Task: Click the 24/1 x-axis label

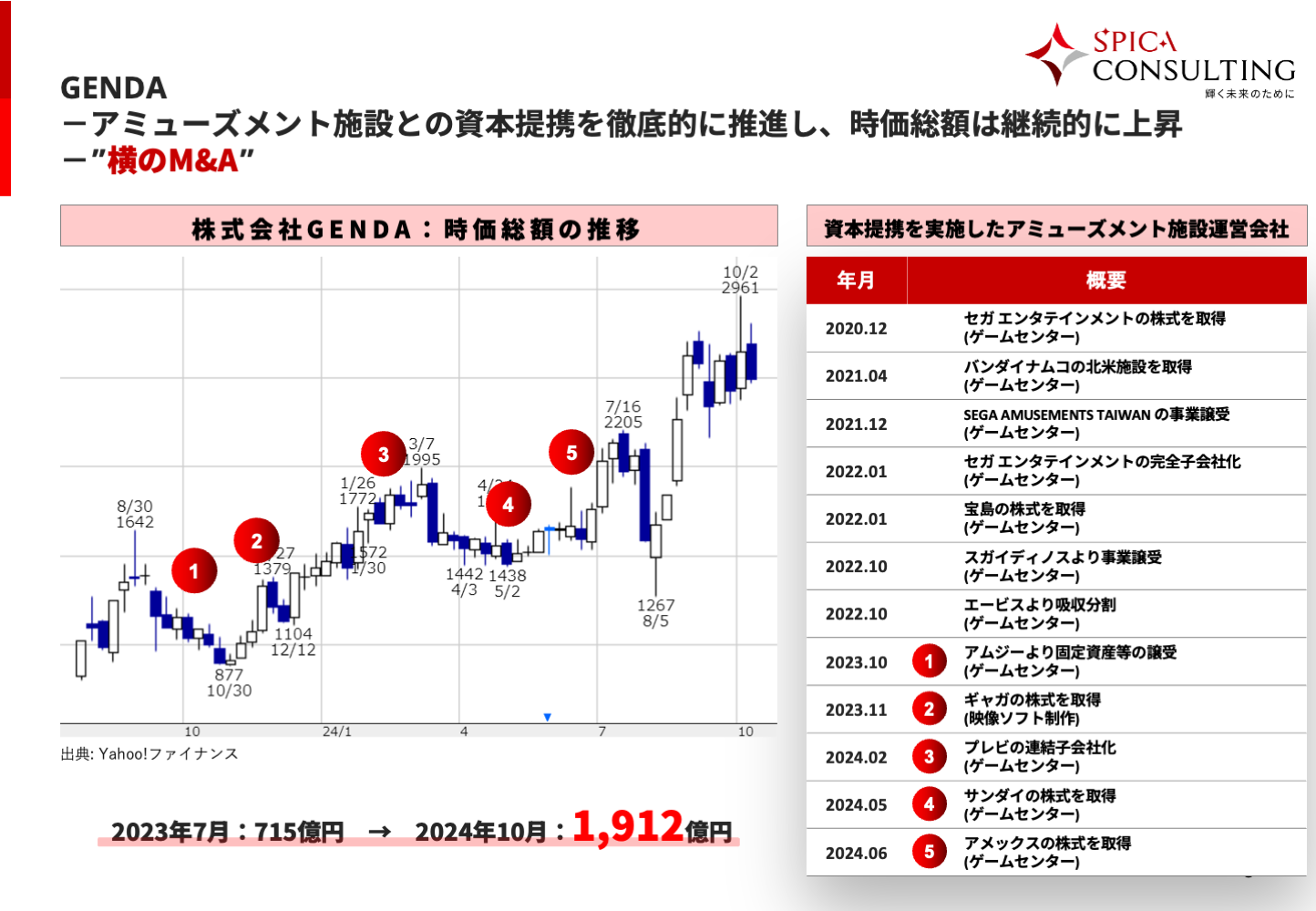Action: coord(336,732)
